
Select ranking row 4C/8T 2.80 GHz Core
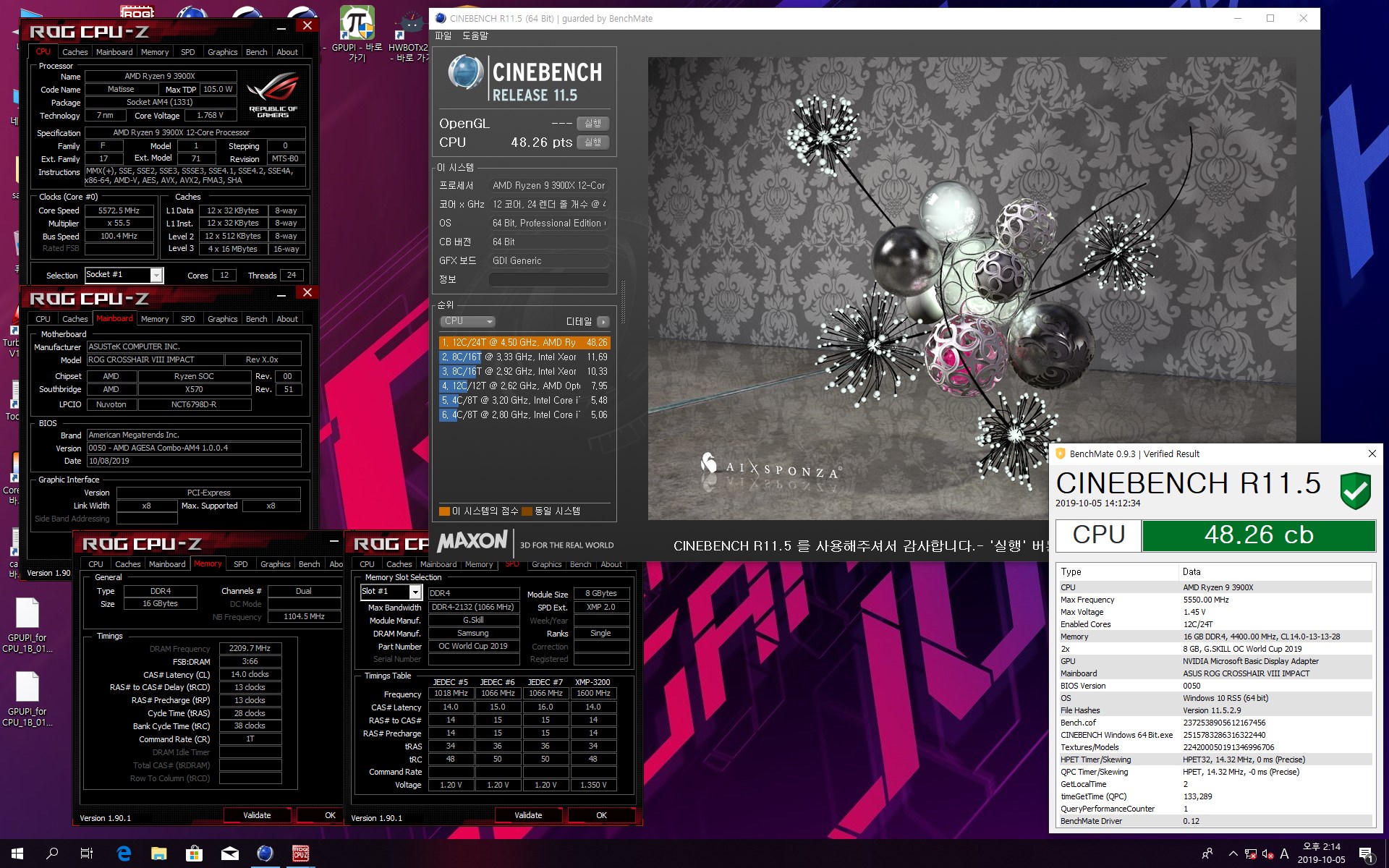pyautogui.click(x=524, y=415)
